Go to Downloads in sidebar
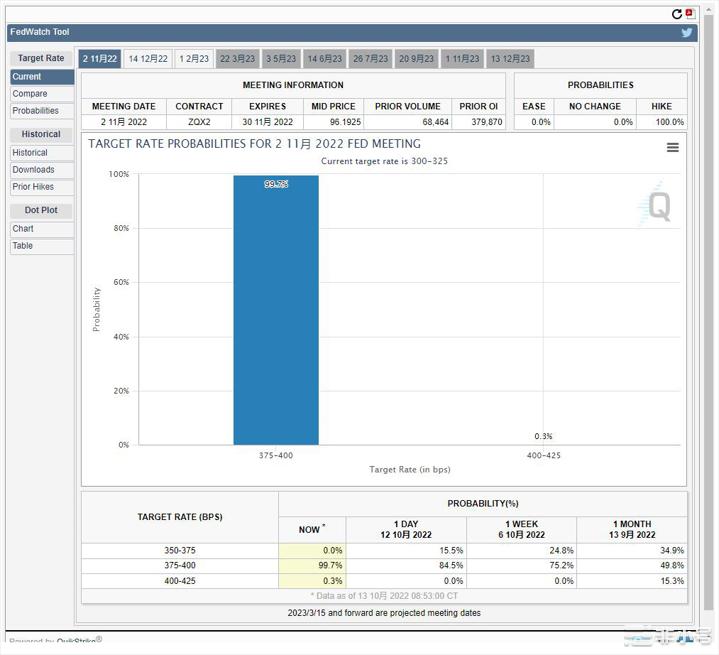 34,170
